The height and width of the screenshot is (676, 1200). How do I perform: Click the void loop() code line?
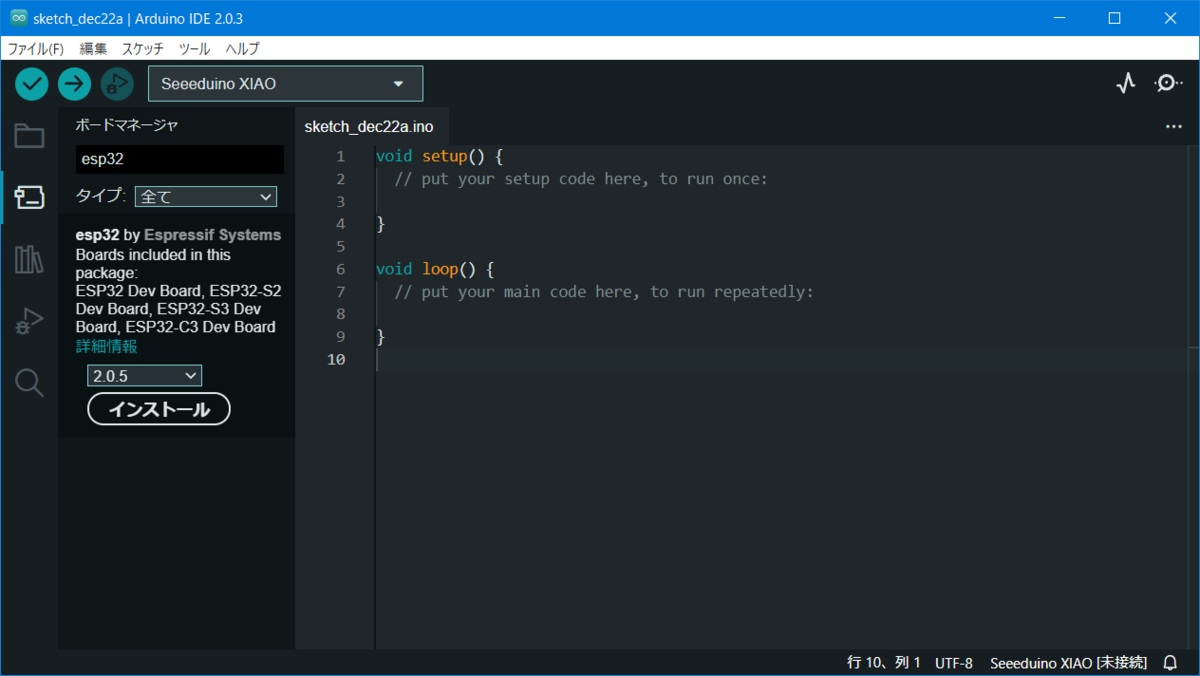click(435, 269)
